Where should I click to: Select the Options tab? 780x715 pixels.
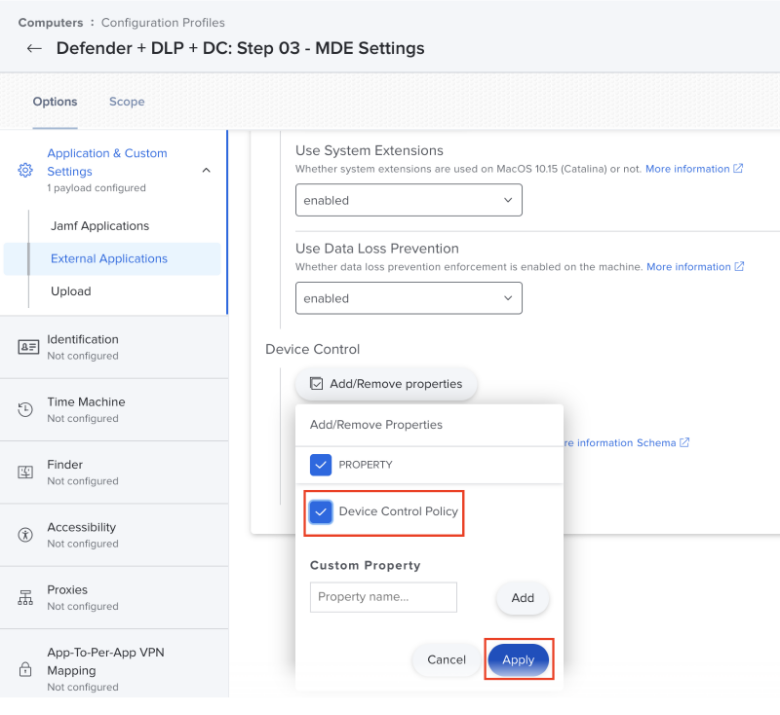point(55,101)
